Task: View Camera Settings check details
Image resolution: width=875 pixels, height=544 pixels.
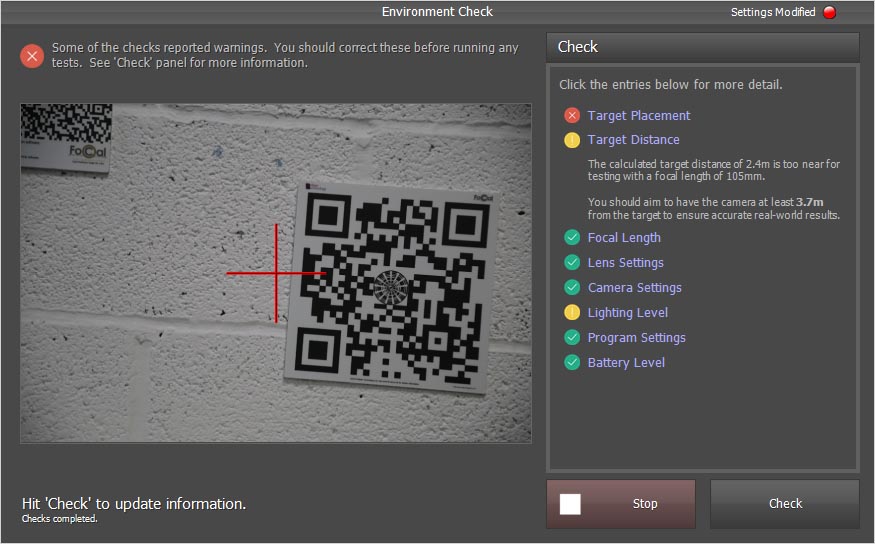Action: 634,287
